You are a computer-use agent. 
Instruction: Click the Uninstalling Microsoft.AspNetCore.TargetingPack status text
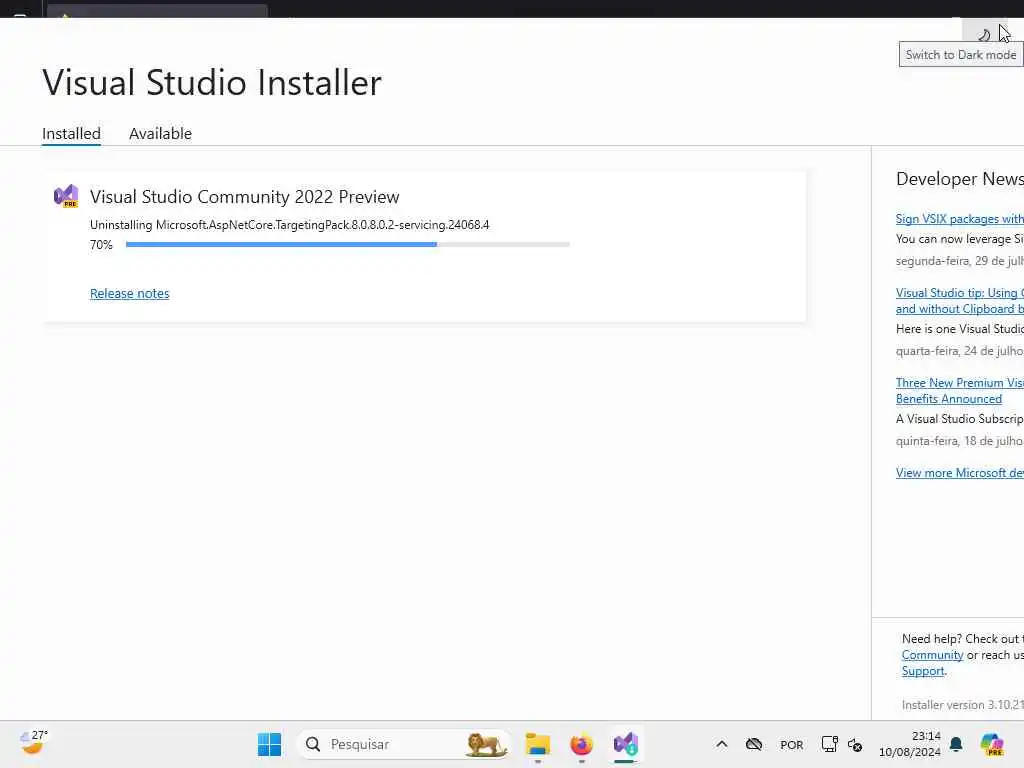pos(289,225)
